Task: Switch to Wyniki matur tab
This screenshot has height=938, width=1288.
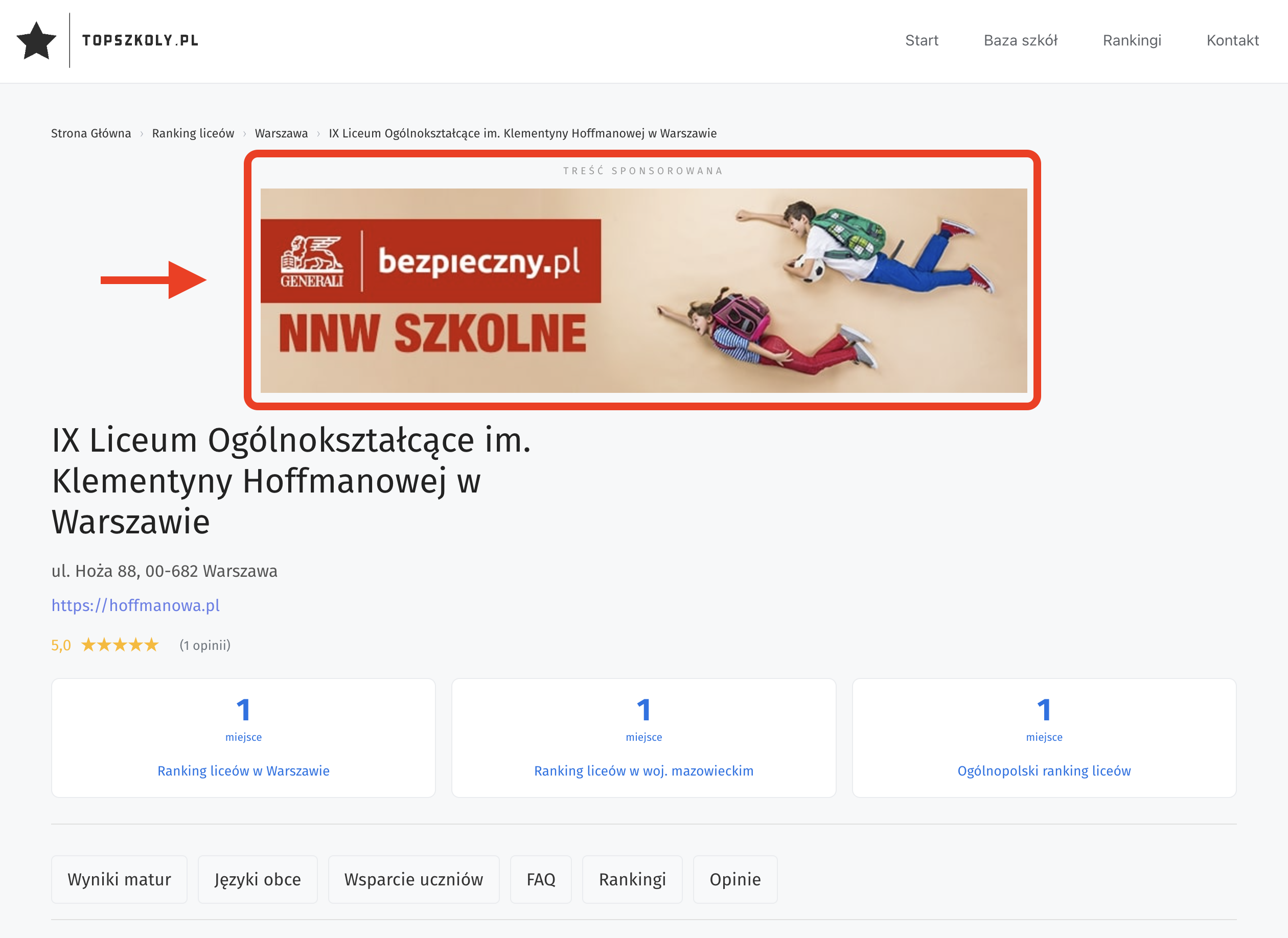Action: (x=119, y=879)
